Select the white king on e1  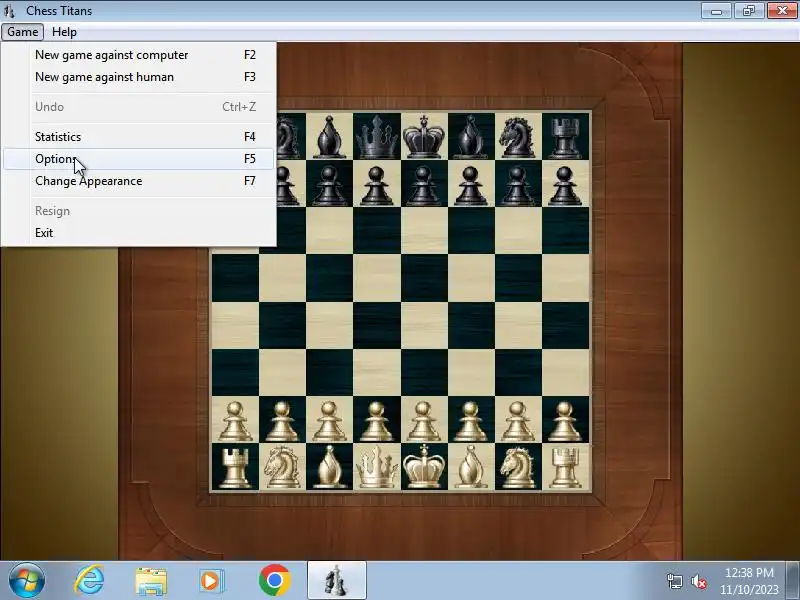(x=424, y=466)
